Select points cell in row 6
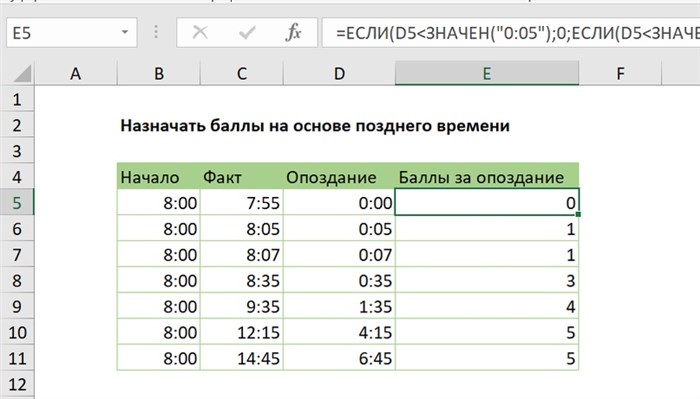This screenshot has width=700, height=399. point(487,229)
